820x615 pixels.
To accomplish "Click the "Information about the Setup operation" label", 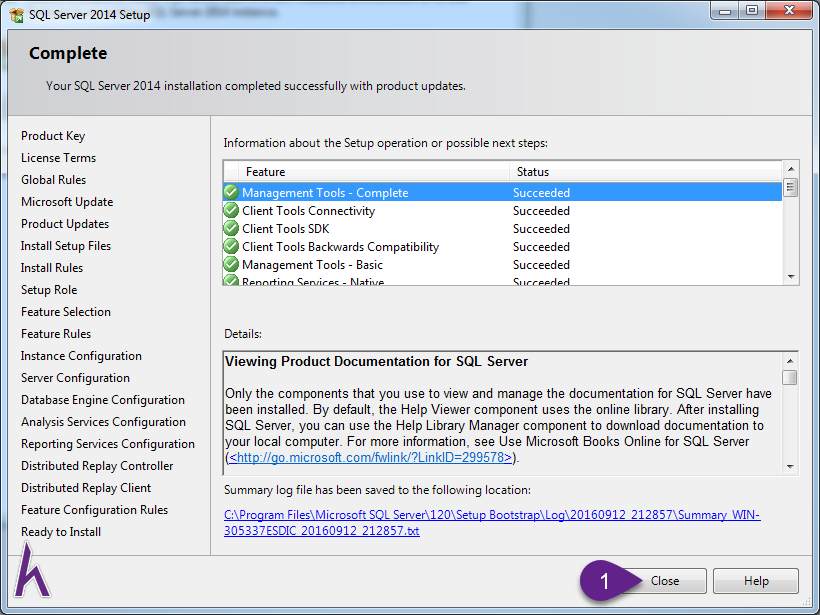I will click(x=385, y=143).
